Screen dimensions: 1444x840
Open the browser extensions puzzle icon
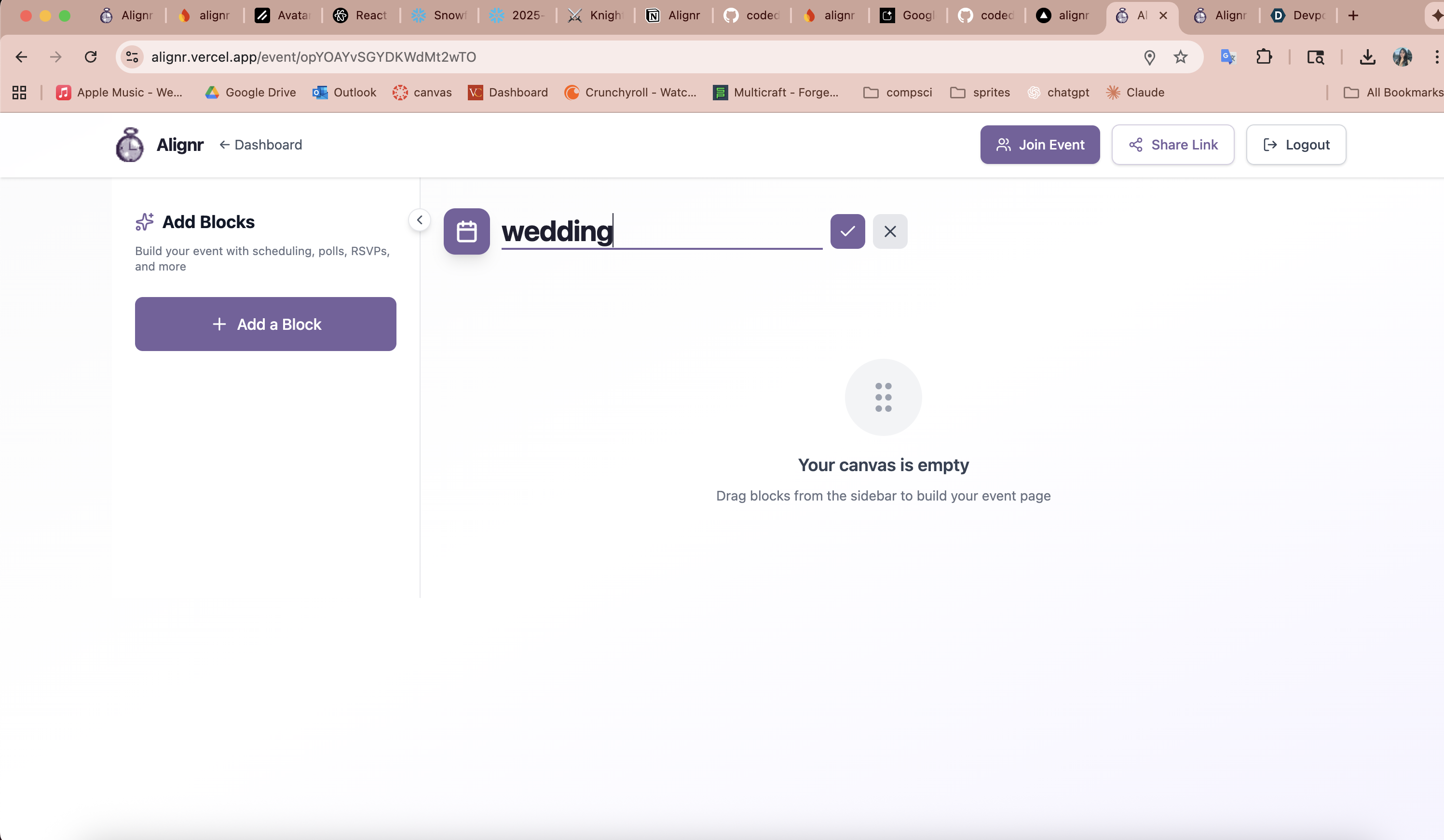click(1264, 57)
